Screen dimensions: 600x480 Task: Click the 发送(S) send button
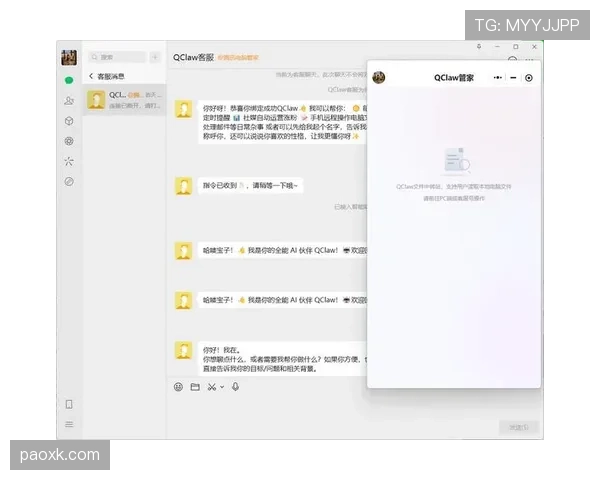519,427
